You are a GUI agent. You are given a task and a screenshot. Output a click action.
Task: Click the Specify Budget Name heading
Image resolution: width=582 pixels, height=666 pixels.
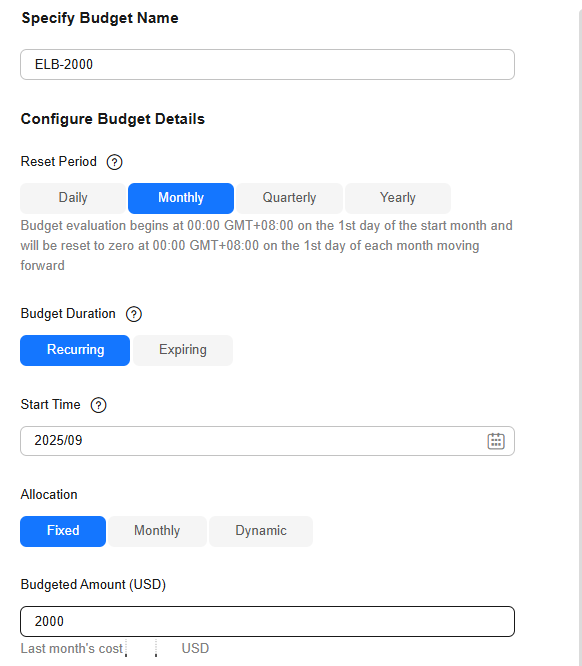100,18
